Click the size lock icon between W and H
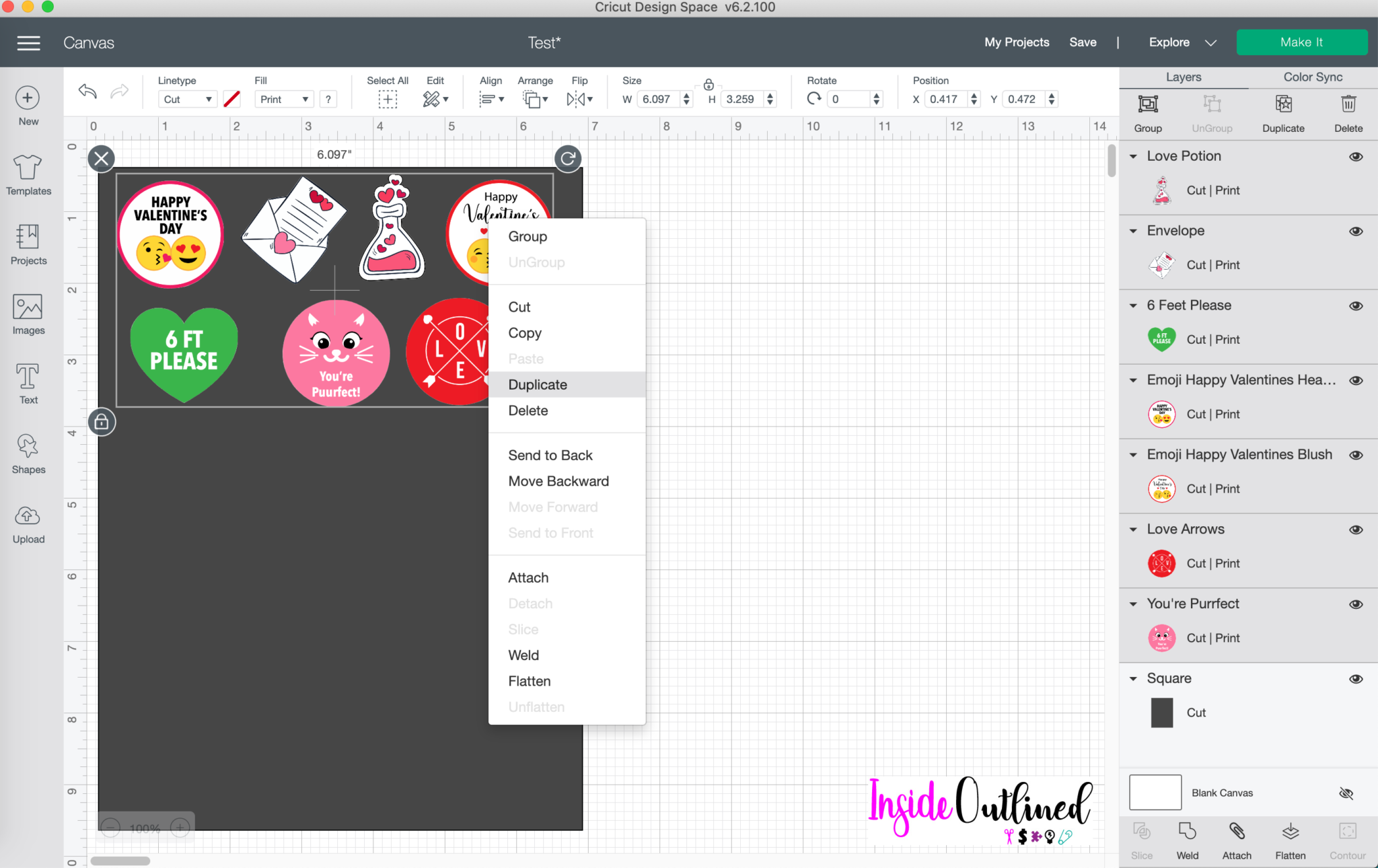This screenshot has width=1378, height=868. [x=708, y=86]
